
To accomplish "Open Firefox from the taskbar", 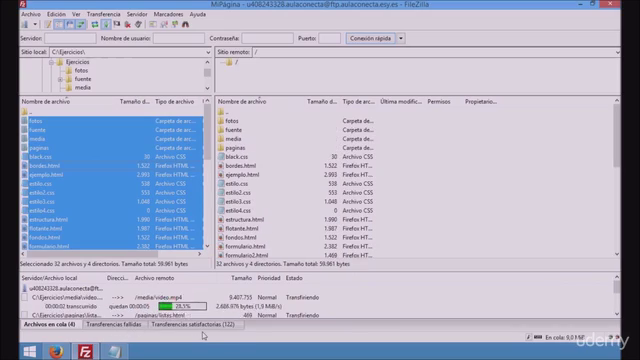I will (x=56, y=351).
